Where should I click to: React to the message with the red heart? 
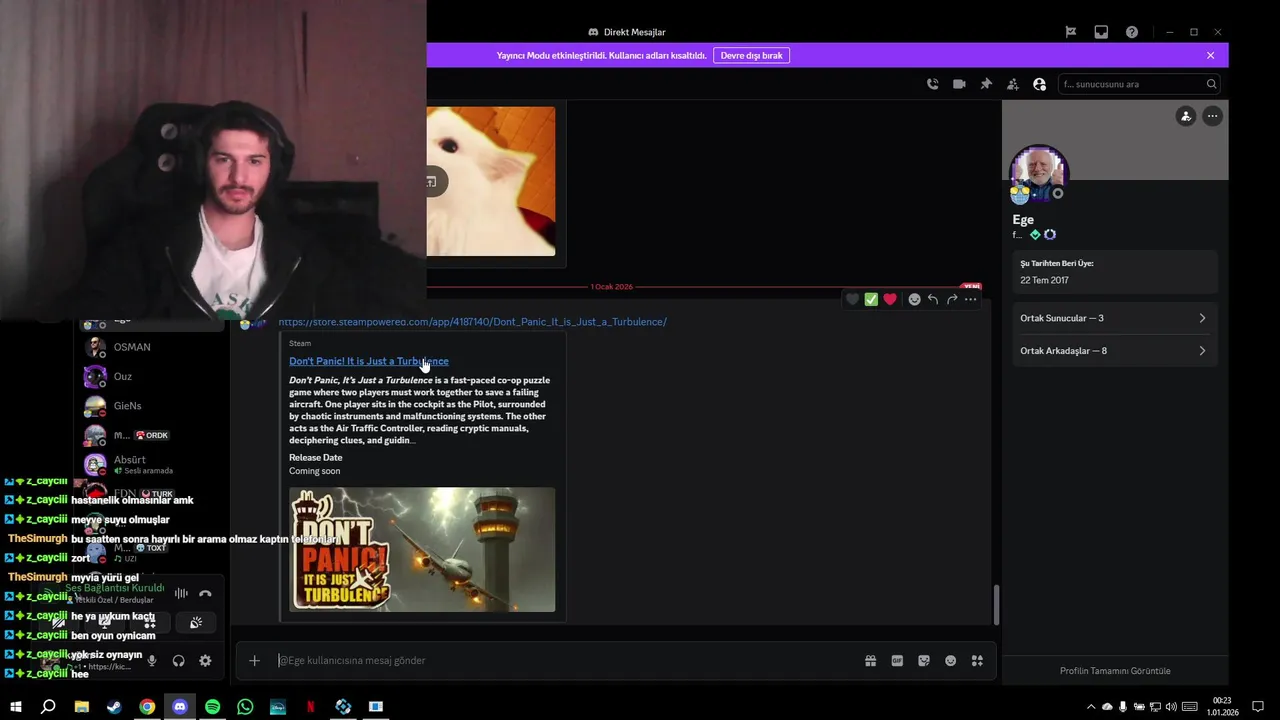(x=890, y=299)
